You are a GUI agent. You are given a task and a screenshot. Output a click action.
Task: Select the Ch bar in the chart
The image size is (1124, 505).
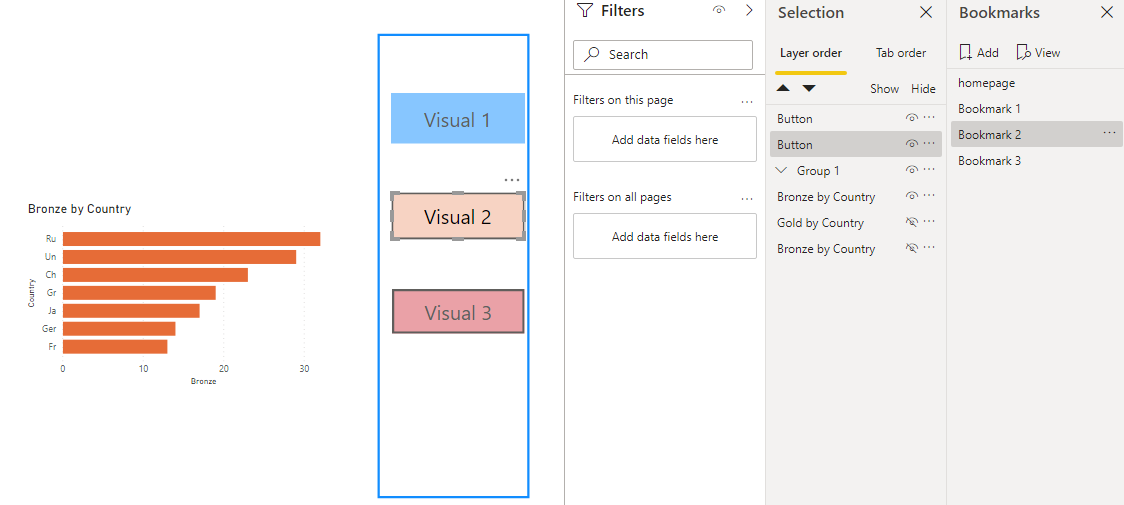pyautogui.click(x=156, y=275)
